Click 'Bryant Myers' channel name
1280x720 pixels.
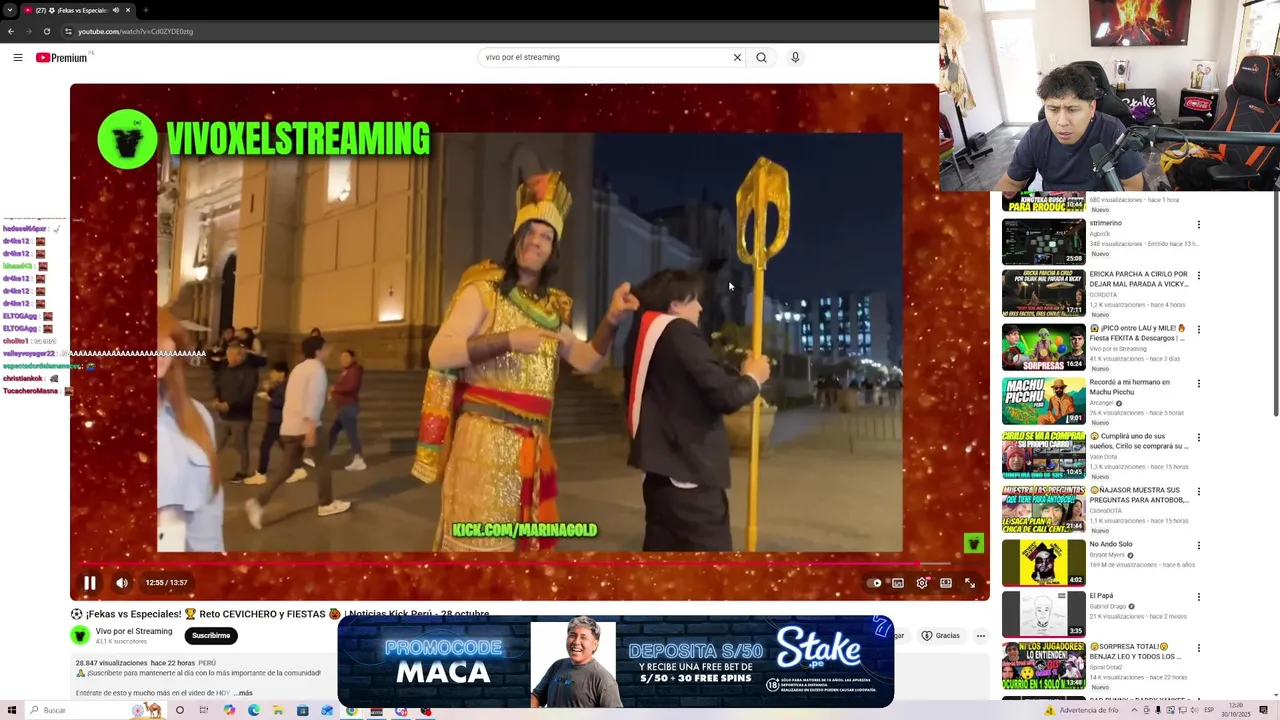pos(1107,555)
